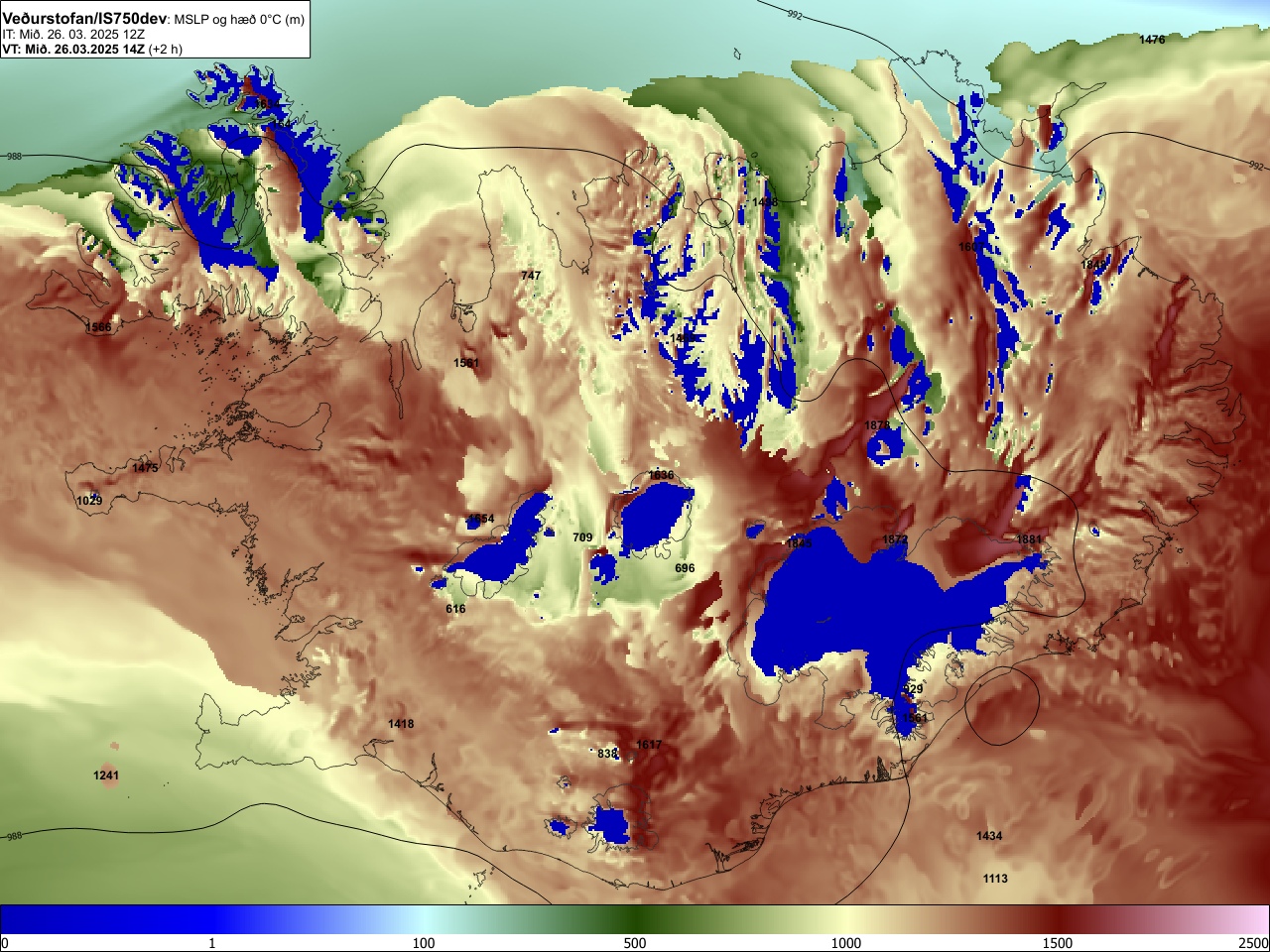Click the 1566 height value

98,327
